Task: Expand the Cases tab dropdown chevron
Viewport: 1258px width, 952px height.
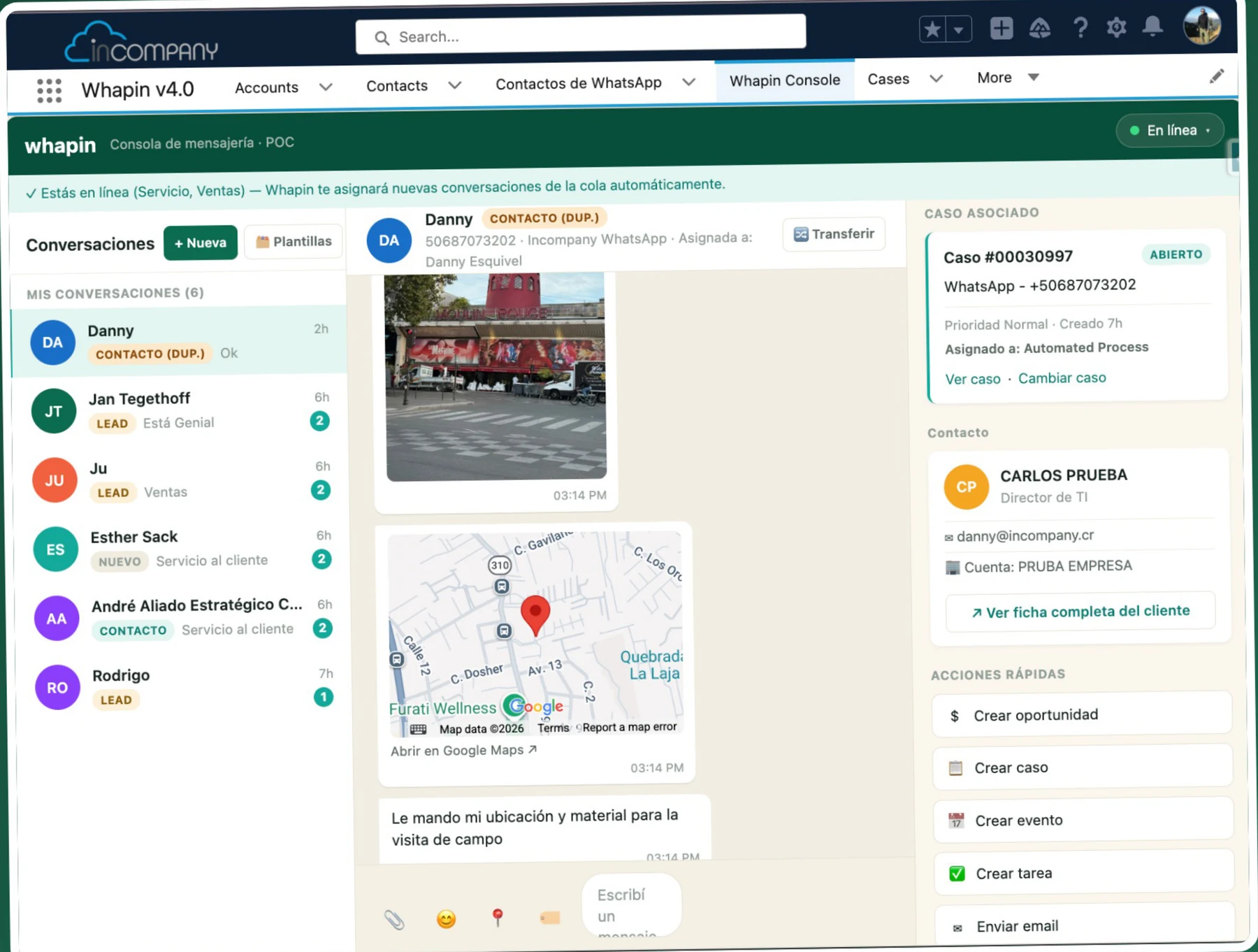Action: pyautogui.click(x=937, y=78)
